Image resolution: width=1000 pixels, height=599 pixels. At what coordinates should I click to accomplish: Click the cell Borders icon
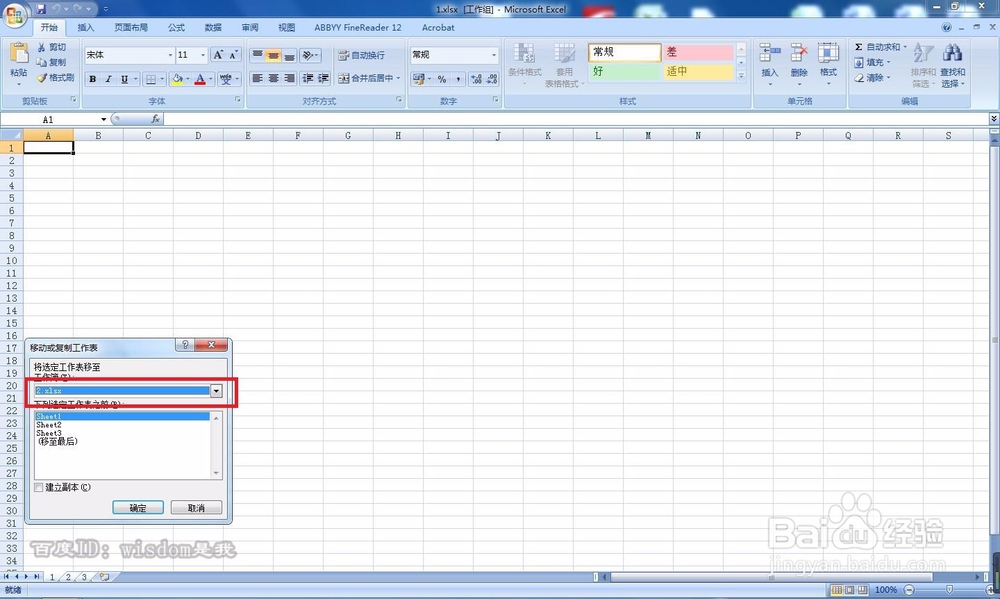[151, 79]
